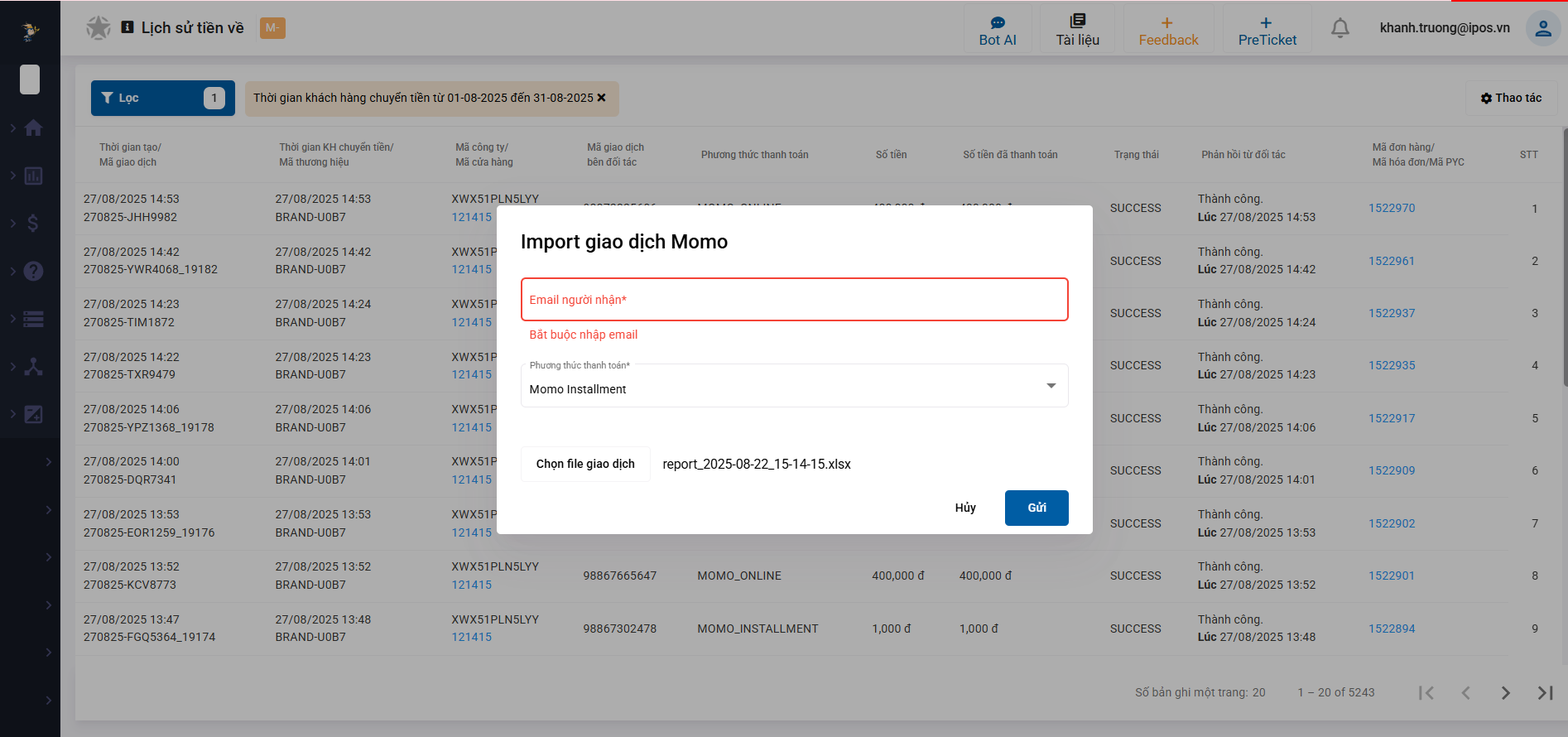Click the report_2025-08-22_15-14-15.xlsx file name

click(757, 464)
